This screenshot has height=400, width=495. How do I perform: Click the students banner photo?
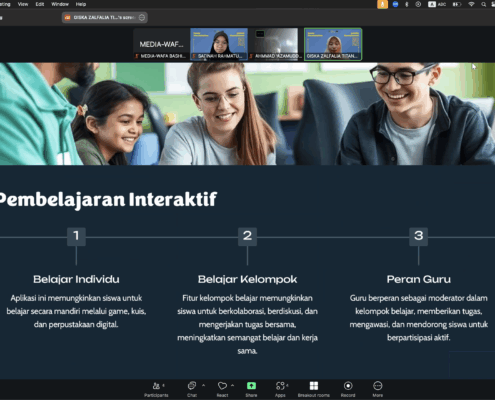(x=247, y=114)
